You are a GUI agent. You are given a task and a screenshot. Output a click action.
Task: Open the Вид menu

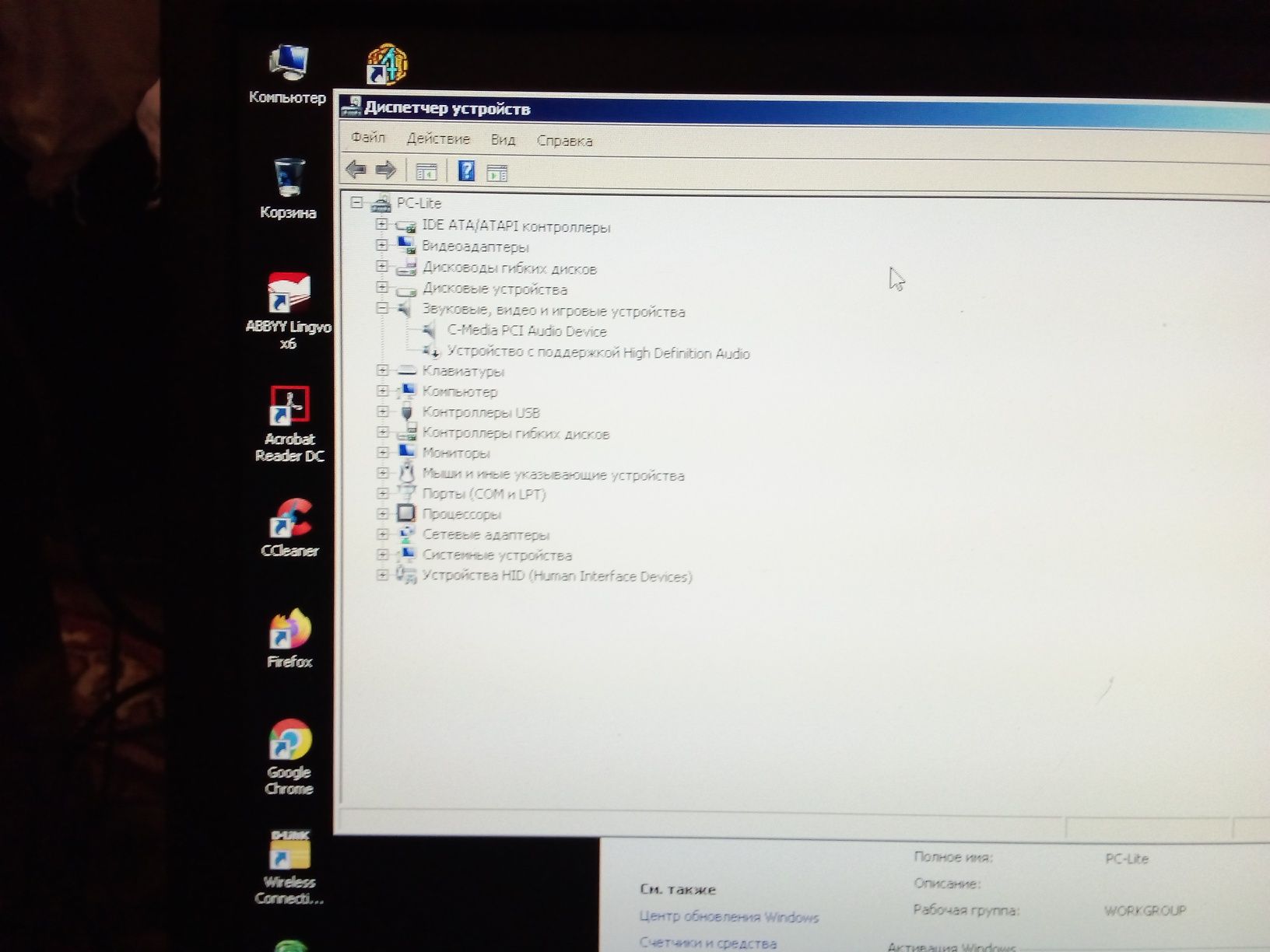503,140
